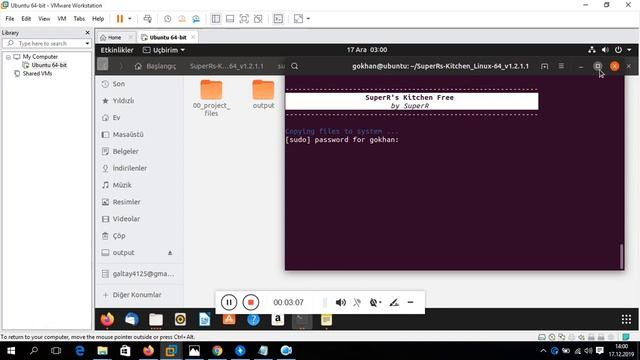Enter VMware full screen mode
The width and height of the screenshot is (640, 360).
click(x=244, y=19)
